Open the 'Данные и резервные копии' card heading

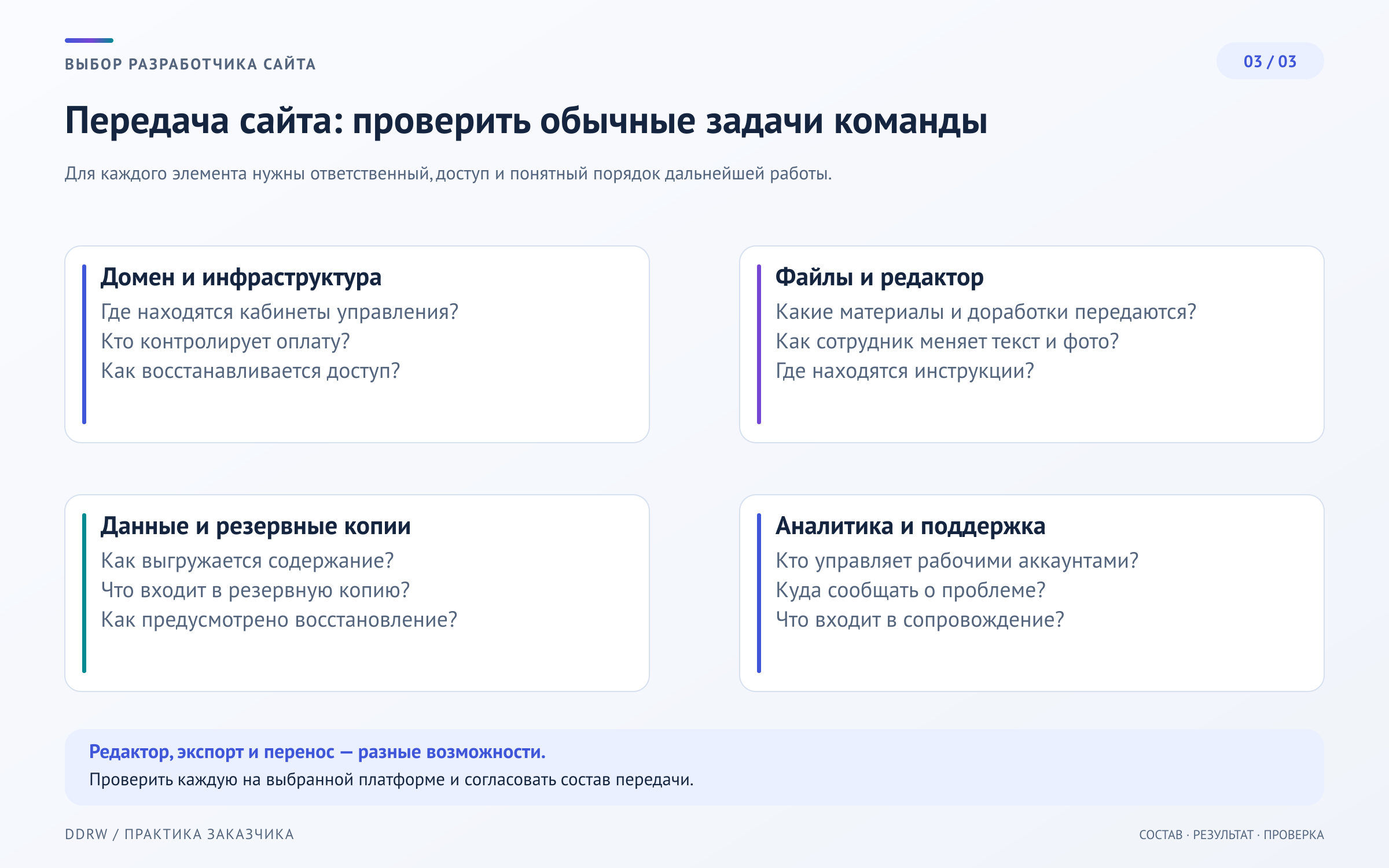point(256,526)
